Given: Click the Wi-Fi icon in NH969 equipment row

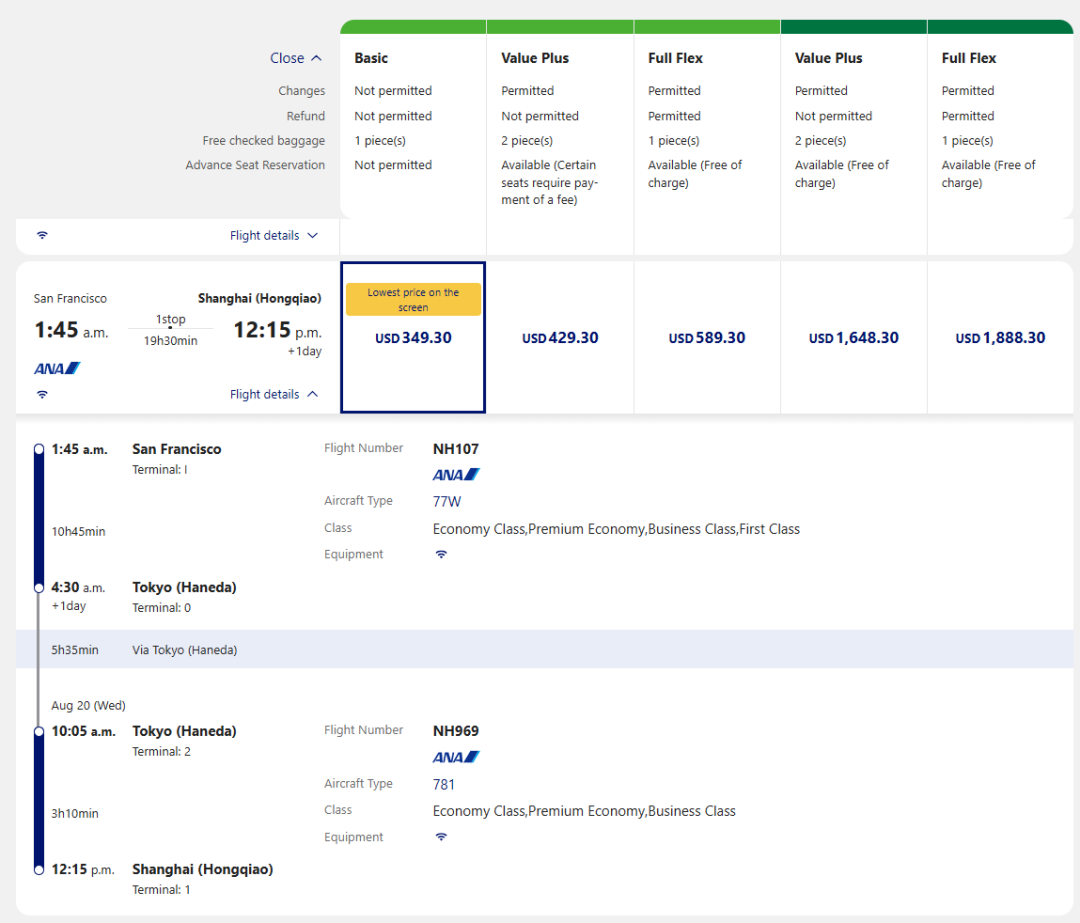Looking at the screenshot, I should (x=441, y=837).
